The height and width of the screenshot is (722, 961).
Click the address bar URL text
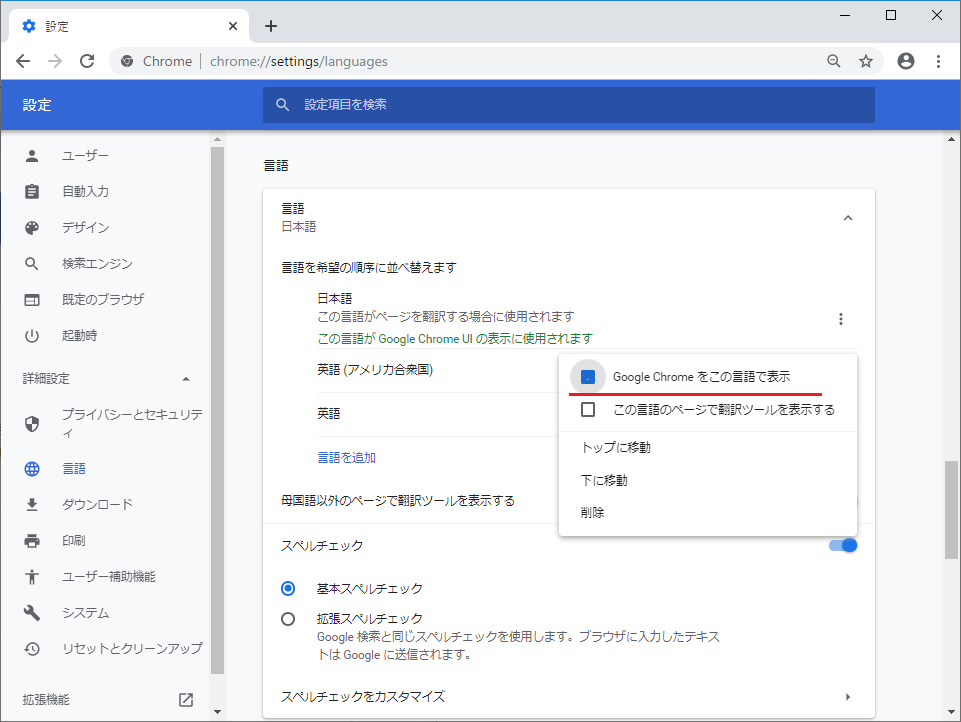(298, 61)
